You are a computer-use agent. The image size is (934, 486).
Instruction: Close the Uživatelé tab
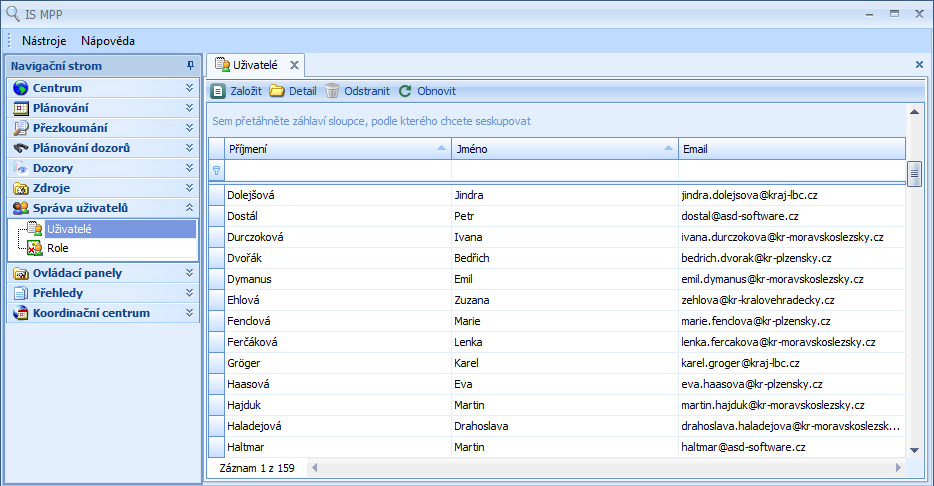pyautogui.click(x=294, y=65)
